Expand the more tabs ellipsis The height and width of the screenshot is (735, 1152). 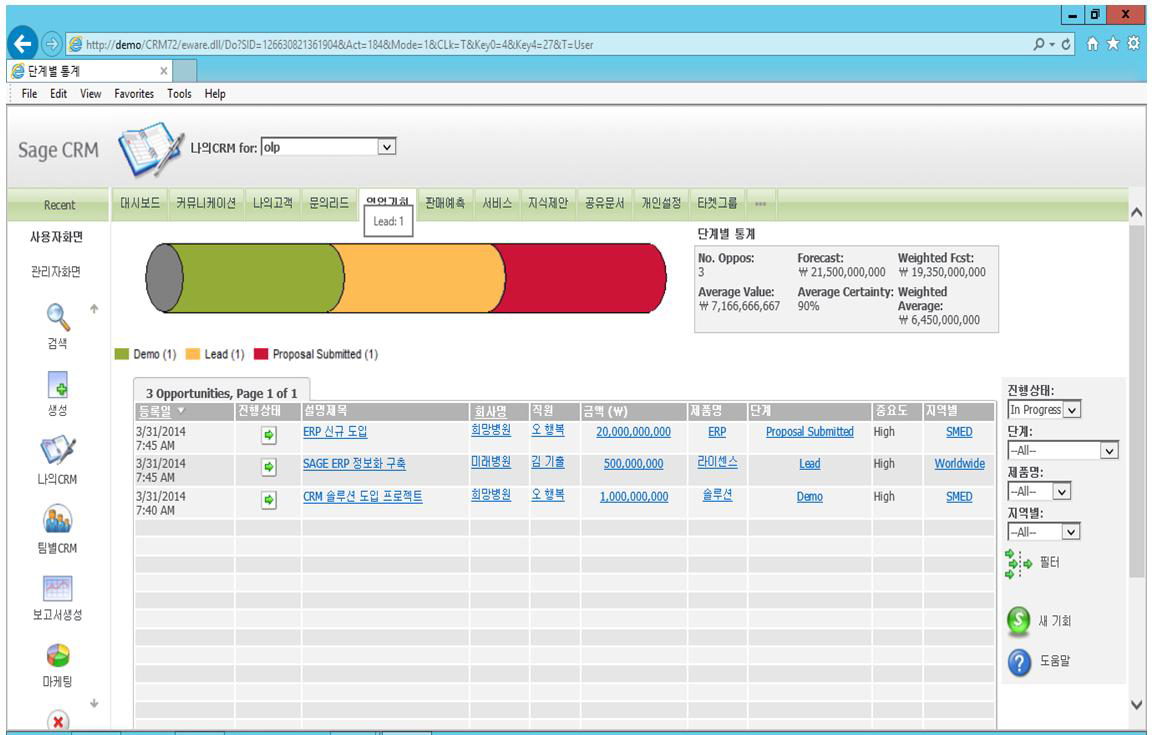click(760, 204)
